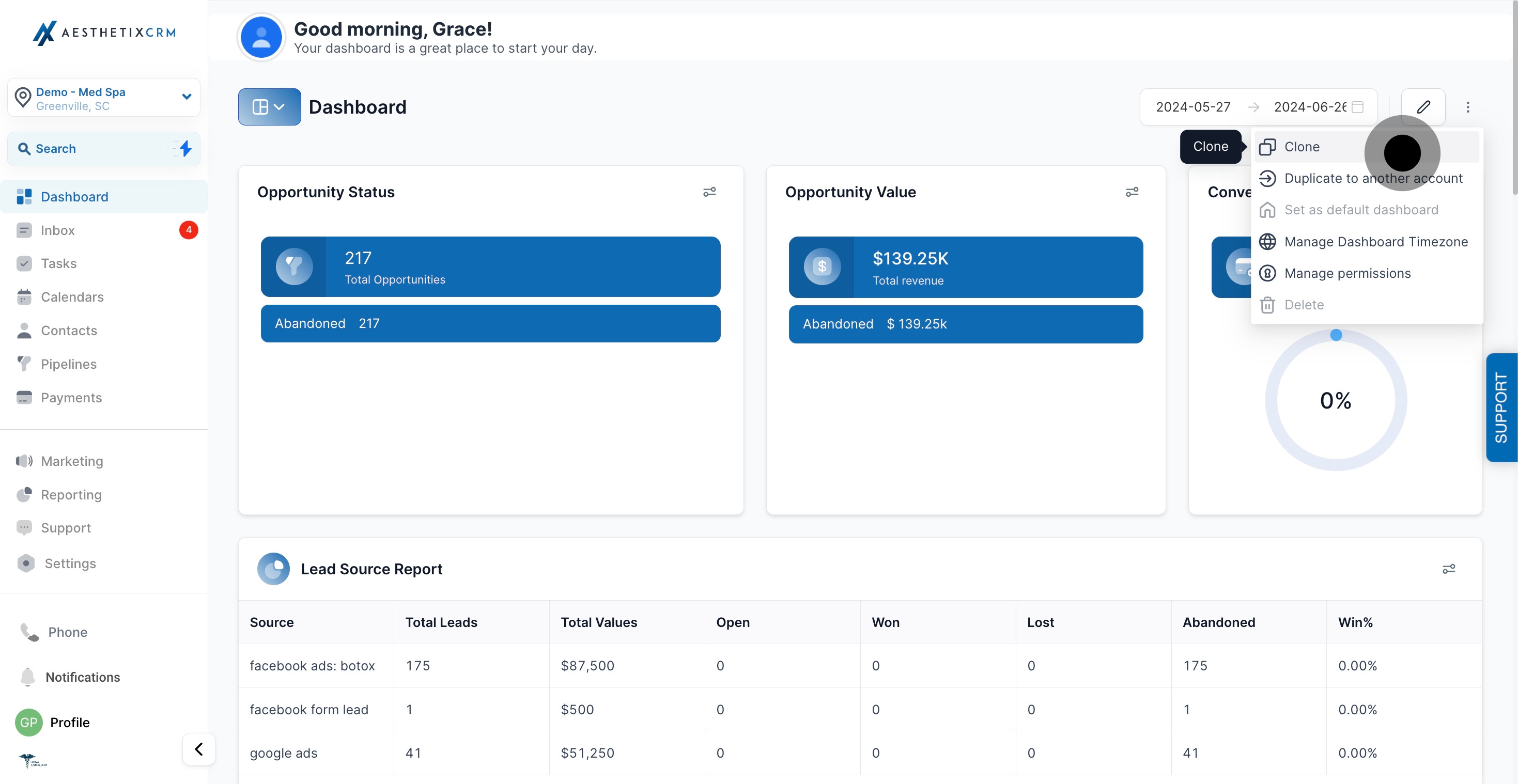Open the calendar date picker icon
Screen dimensions: 1518x784
(x=1358, y=106)
